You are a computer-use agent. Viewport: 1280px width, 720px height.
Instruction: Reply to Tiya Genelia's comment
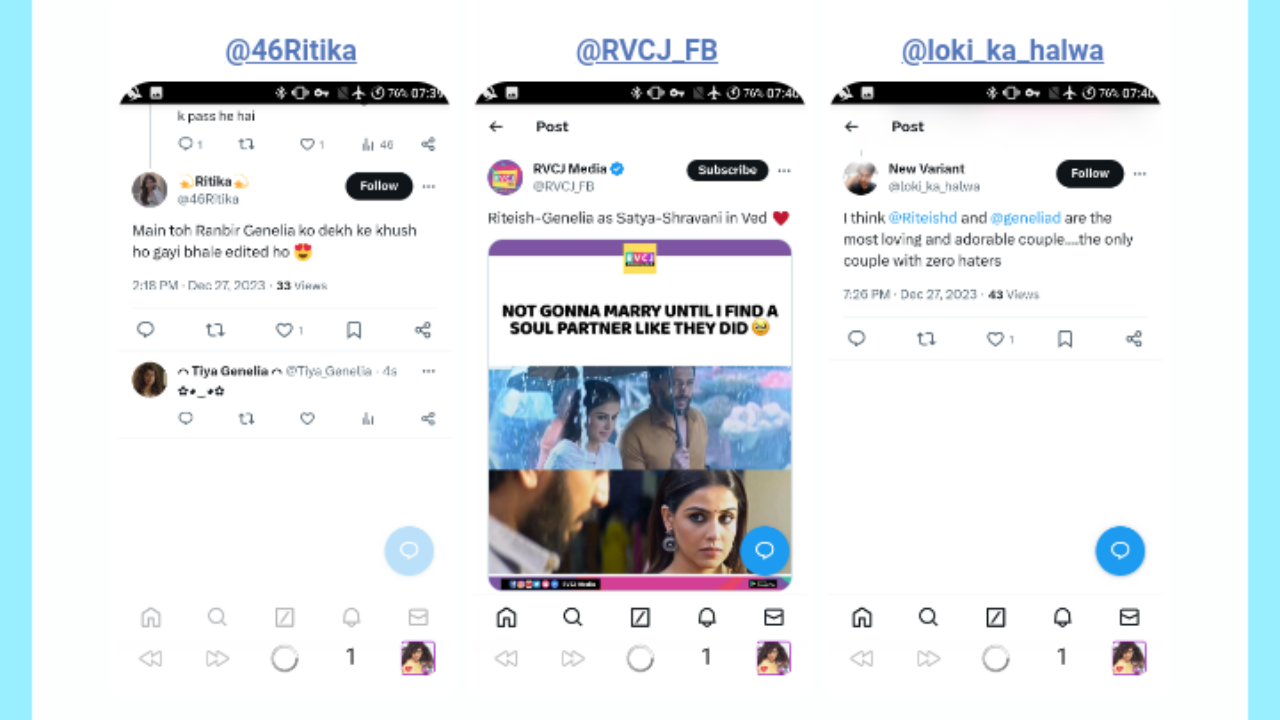(x=185, y=419)
